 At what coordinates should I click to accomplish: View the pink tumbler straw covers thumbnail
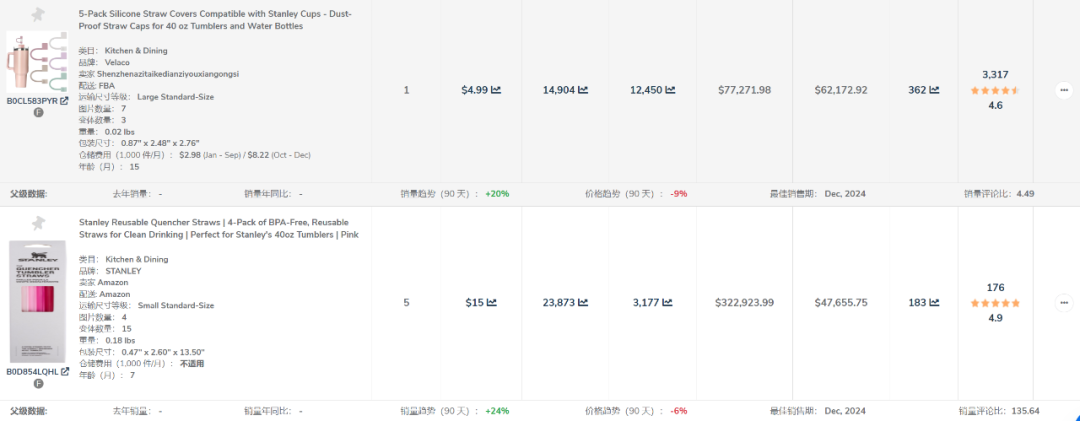pos(37,62)
